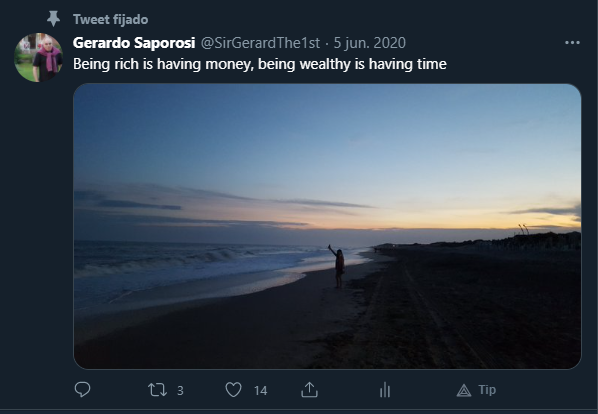Open the 5 jun. 2020 timestamp
The height and width of the screenshot is (414, 598).
coord(370,43)
